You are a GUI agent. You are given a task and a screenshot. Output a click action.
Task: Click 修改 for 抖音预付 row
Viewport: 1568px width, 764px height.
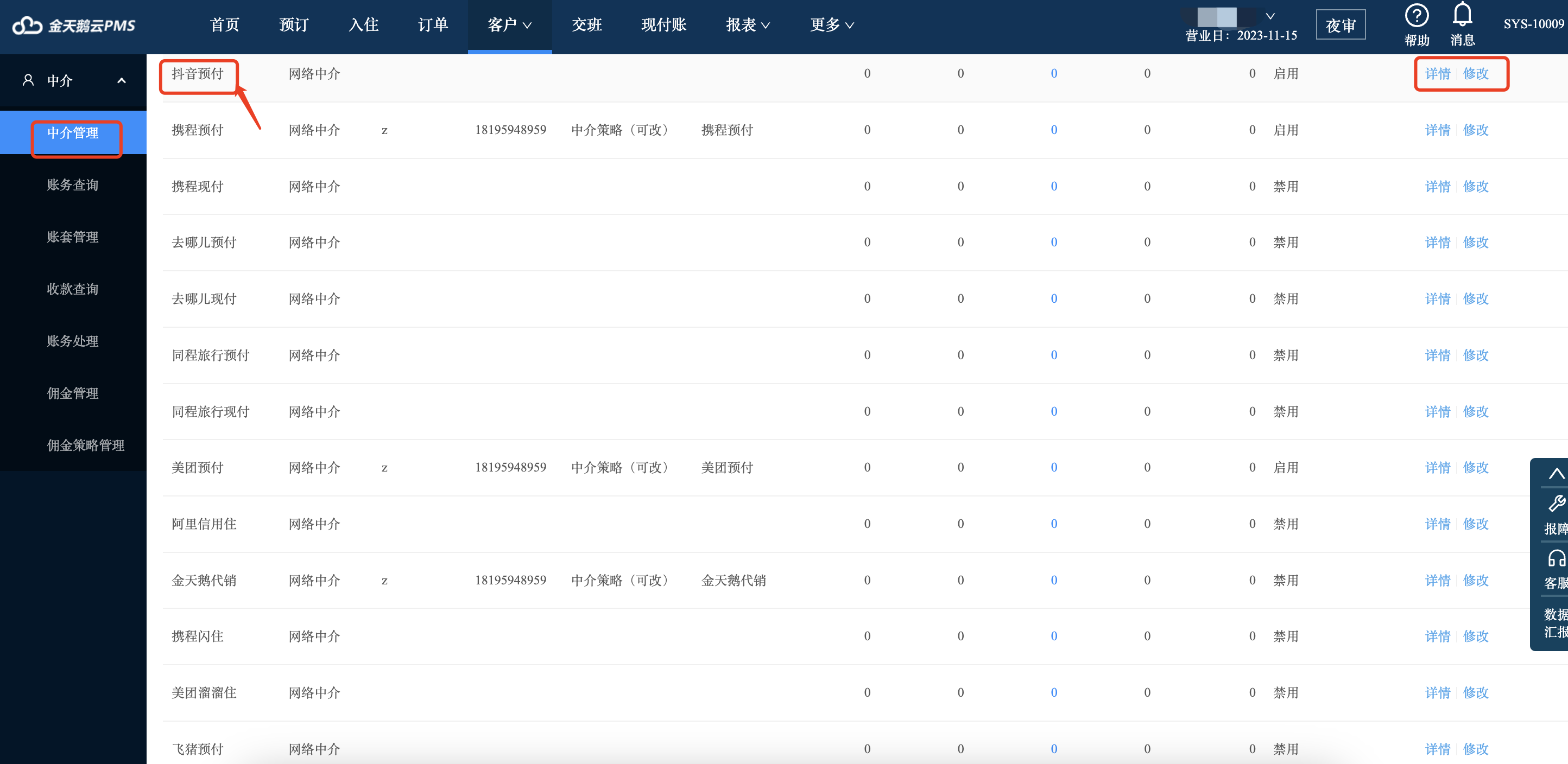point(1476,74)
